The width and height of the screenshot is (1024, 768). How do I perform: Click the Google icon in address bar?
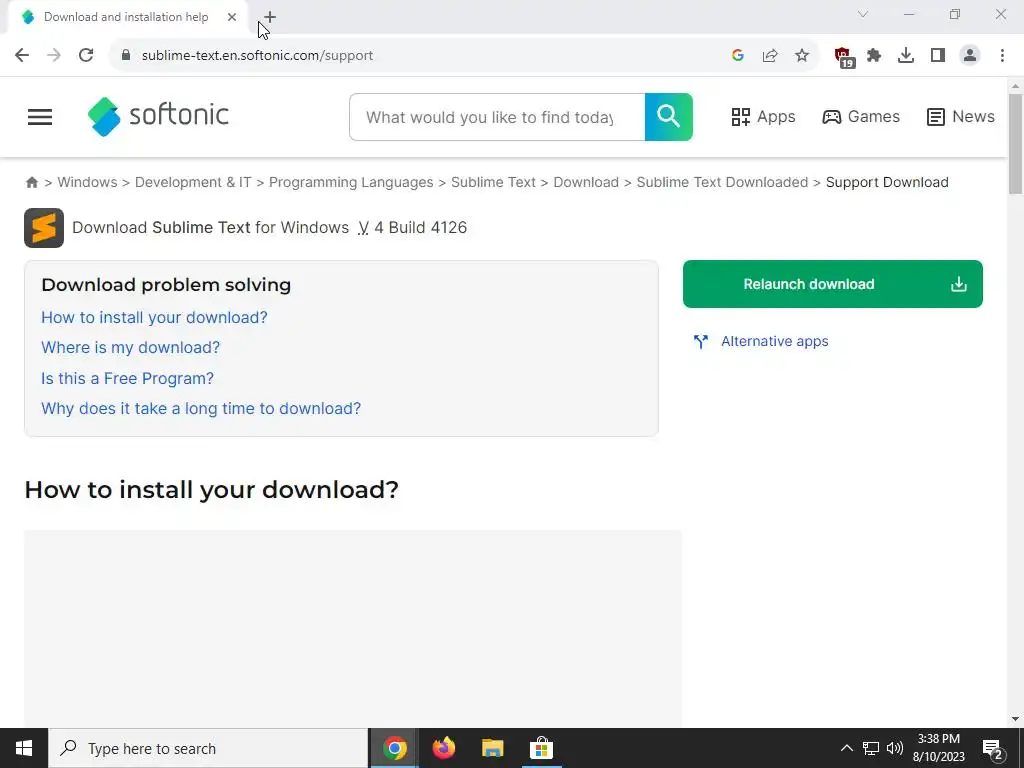point(738,56)
